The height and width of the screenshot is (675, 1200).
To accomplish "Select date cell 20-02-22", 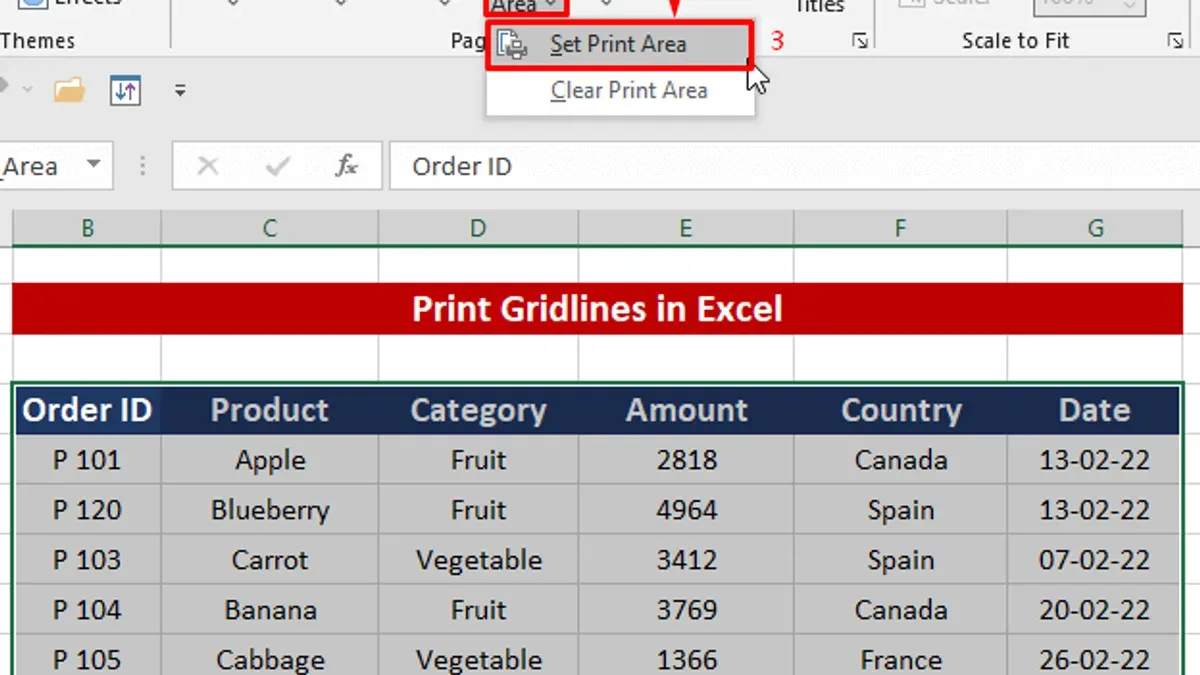I will point(1094,610).
